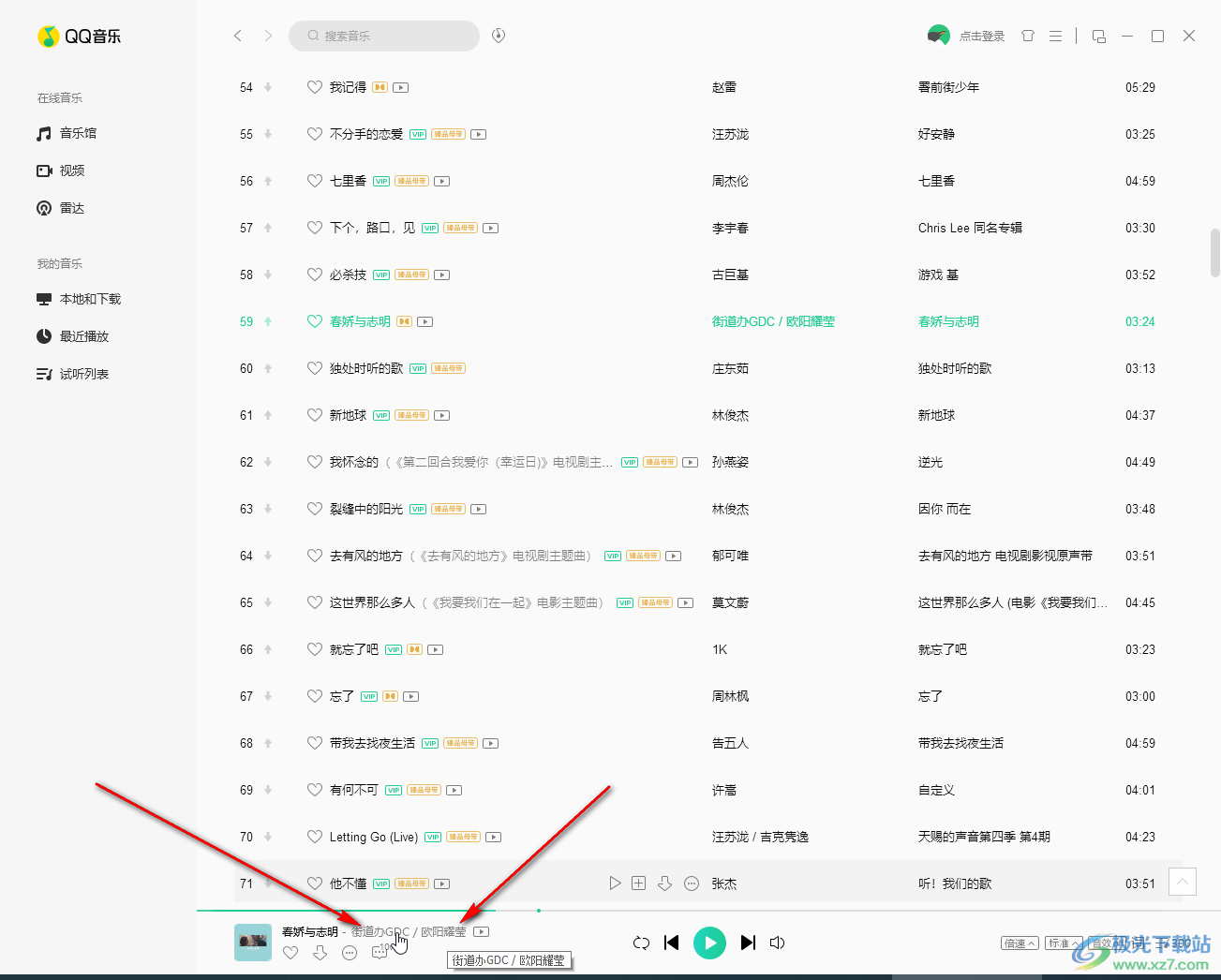Open 音乐馆 in the sidebar
1221x980 pixels.
(67, 133)
